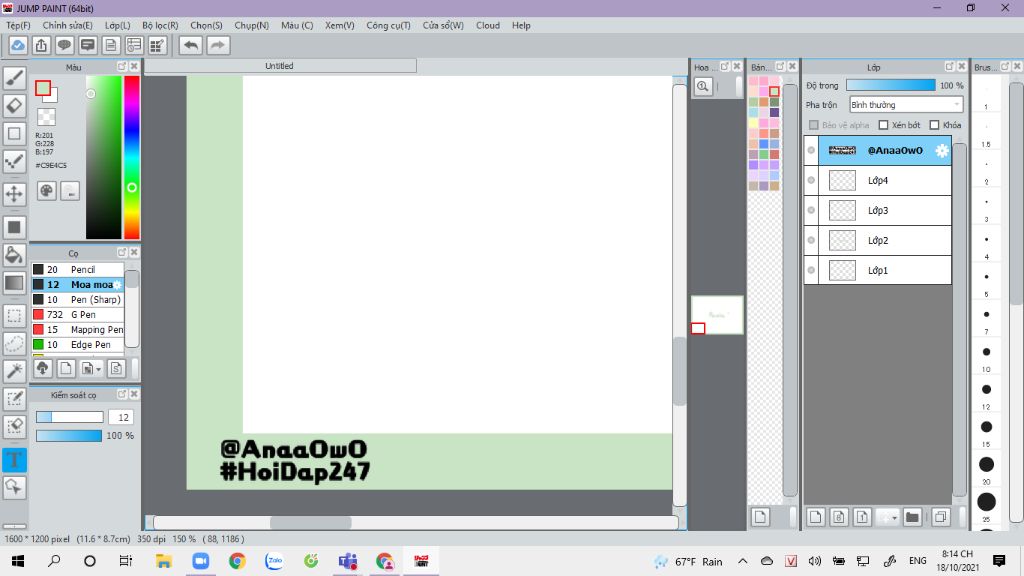
Task: Select the G Pen brush
Action: [78, 315]
